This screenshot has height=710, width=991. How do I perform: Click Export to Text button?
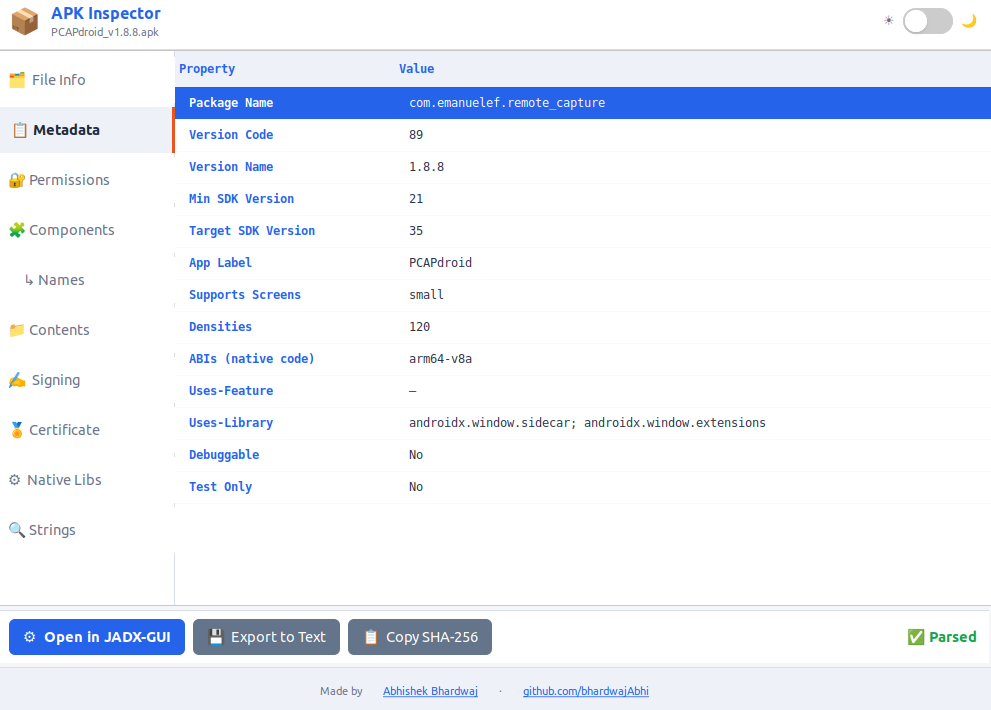pyautogui.click(x=266, y=637)
